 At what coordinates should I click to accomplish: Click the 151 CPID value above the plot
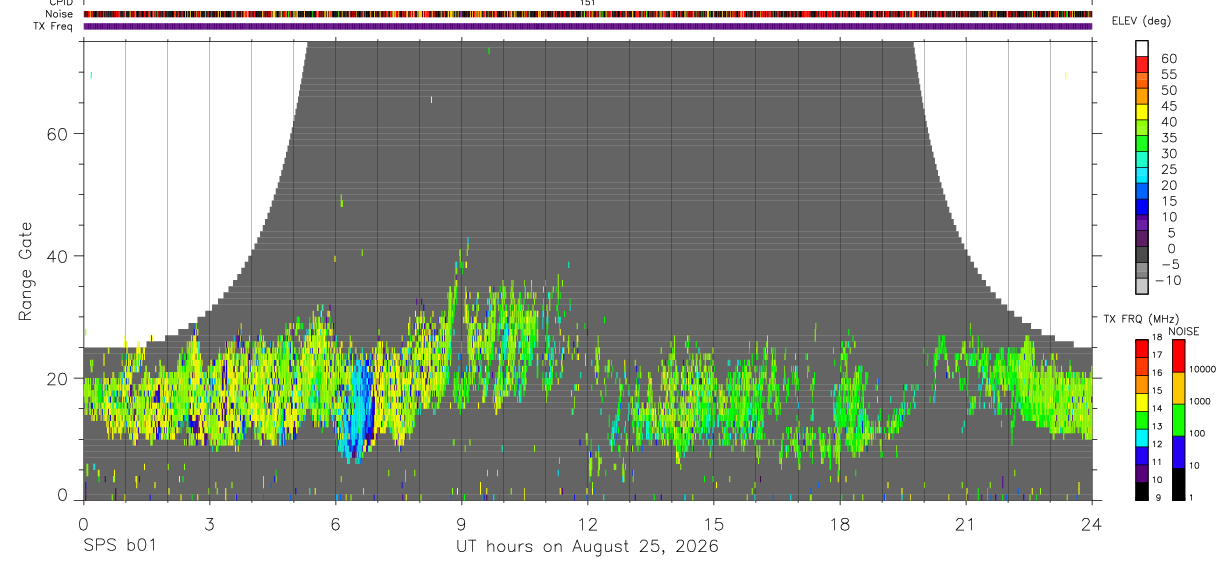pyautogui.click(x=588, y=3)
